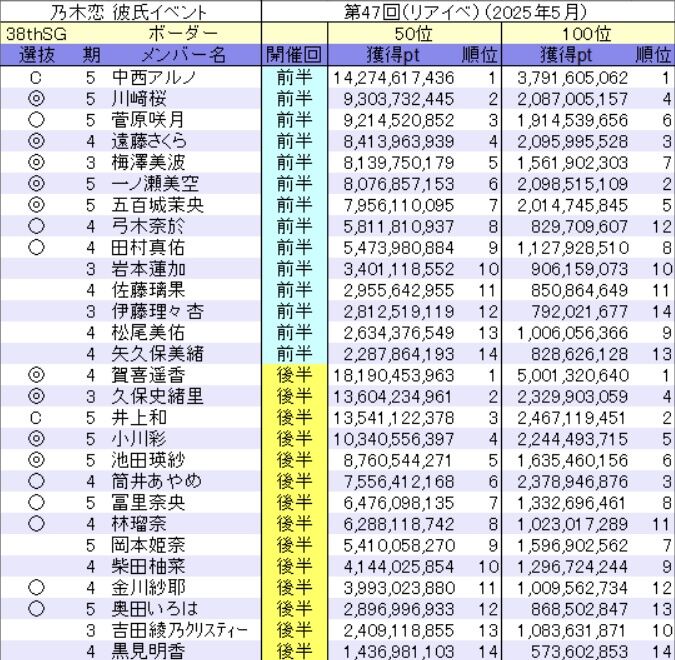This screenshot has width=675, height=660.
Task: Select the 選抜 column header
Action: click(37, 55)
